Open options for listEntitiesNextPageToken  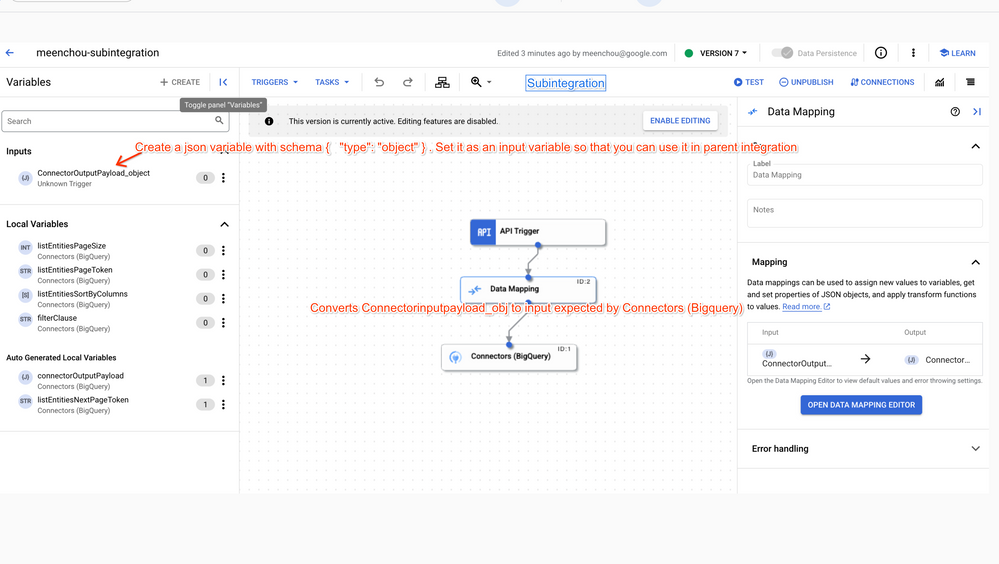(x=223, y=405)
